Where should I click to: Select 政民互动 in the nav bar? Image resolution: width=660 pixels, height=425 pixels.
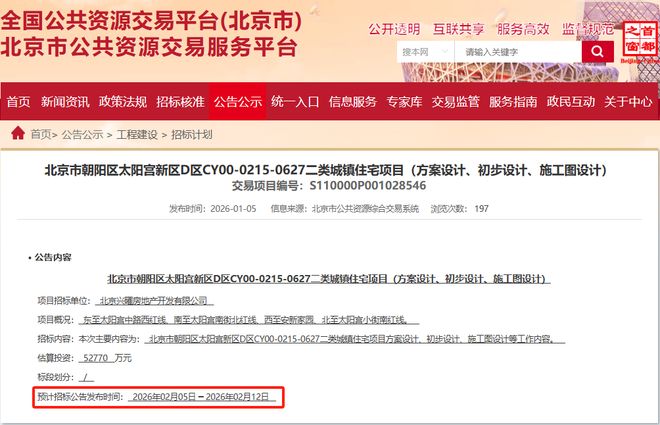(x=571, y=101)
